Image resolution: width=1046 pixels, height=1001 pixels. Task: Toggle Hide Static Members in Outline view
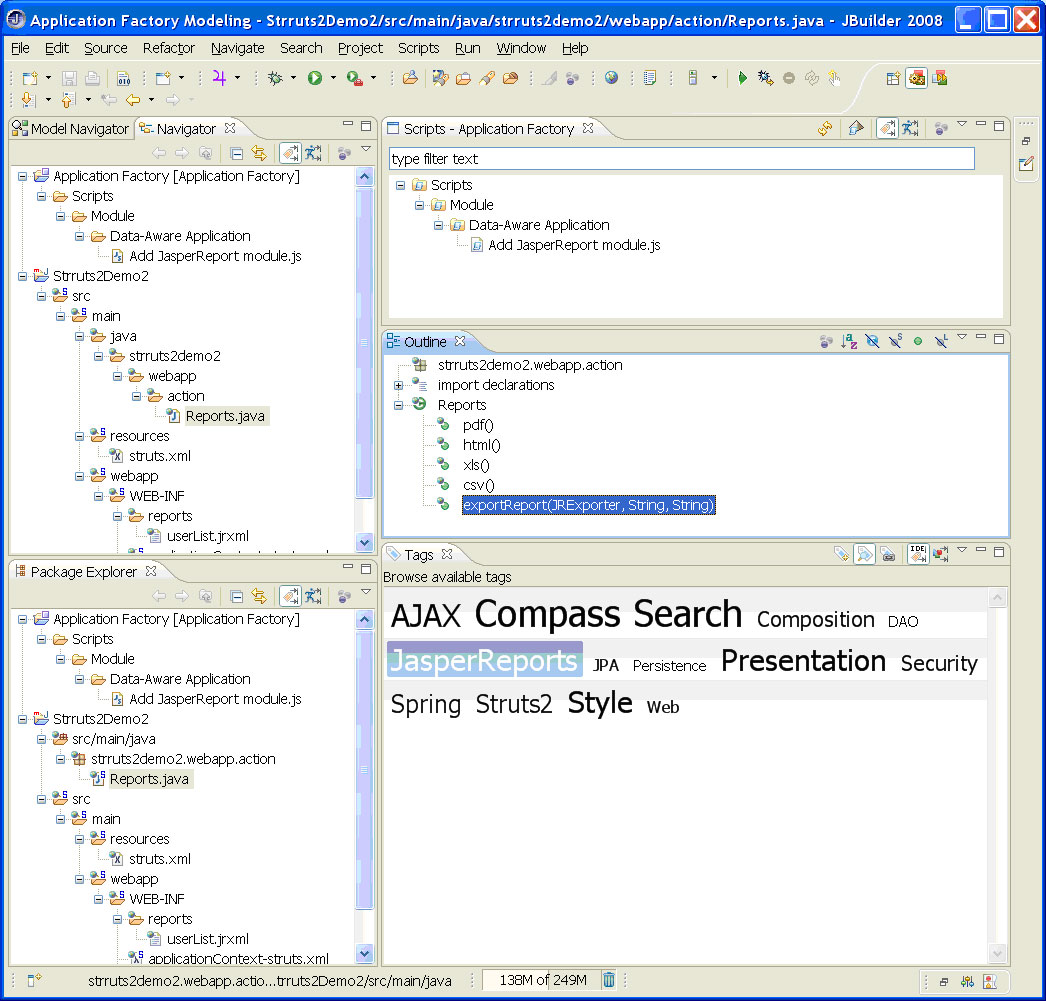pyautogui.click(x=895, y=341)
